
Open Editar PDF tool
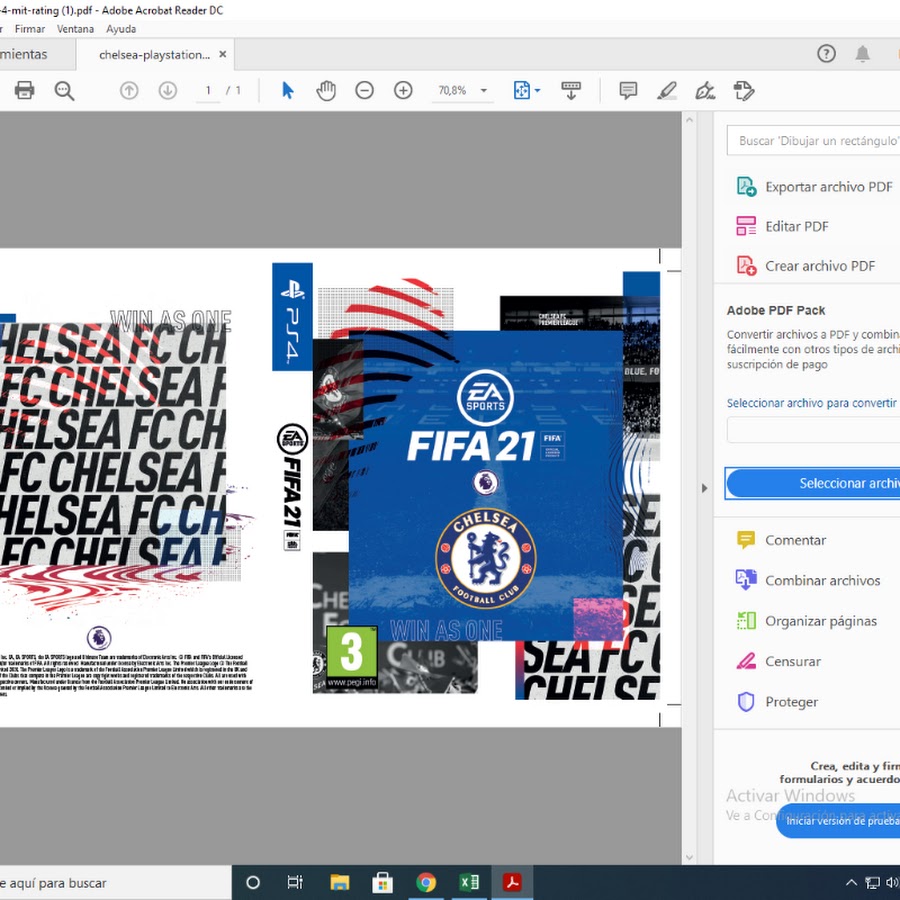point(782,226)
